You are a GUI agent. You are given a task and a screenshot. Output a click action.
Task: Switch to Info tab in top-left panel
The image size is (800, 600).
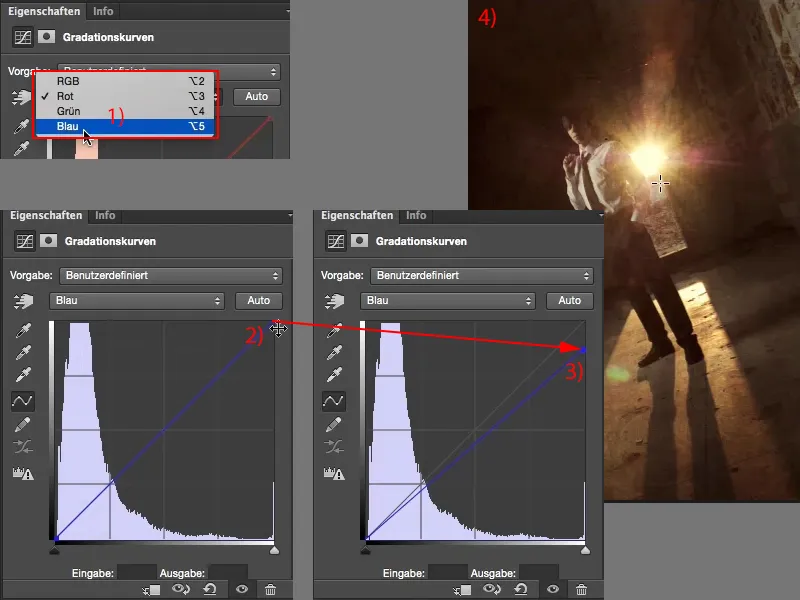[103, 11]
